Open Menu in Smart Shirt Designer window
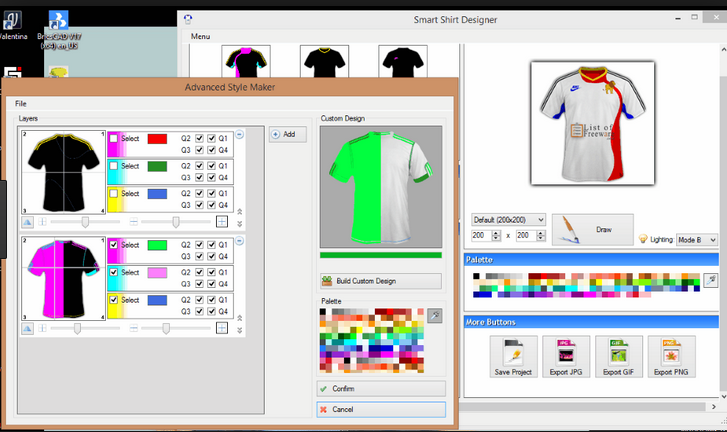727x432 pixels. click(200, 36)
